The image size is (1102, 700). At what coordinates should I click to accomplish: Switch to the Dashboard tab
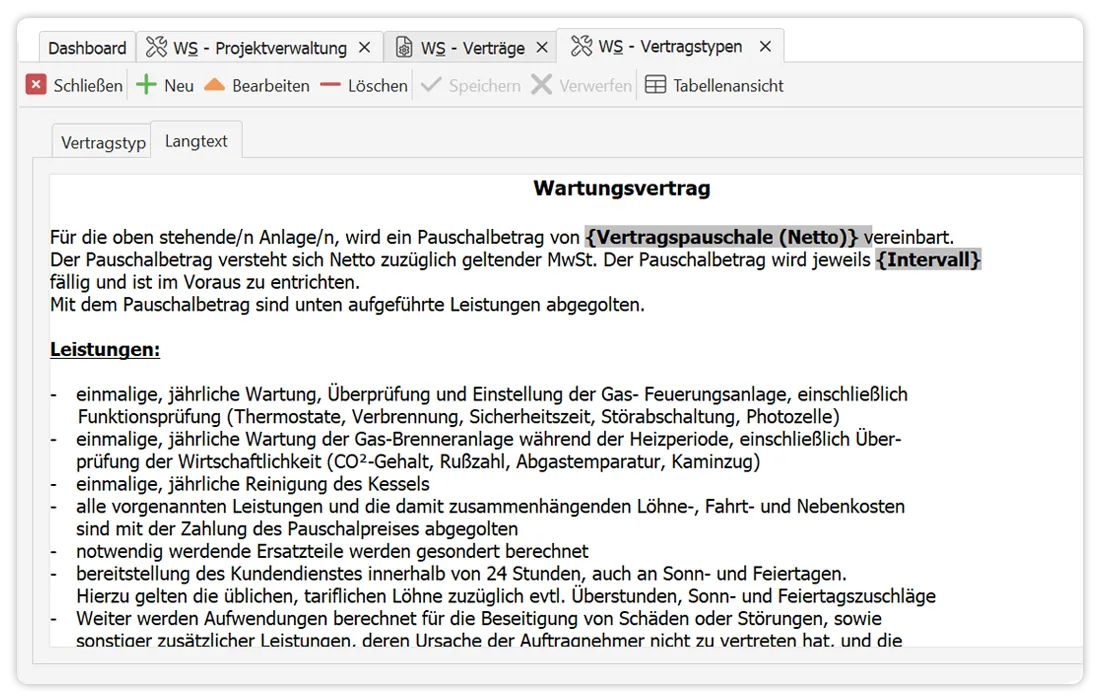[x=87, y=48]
